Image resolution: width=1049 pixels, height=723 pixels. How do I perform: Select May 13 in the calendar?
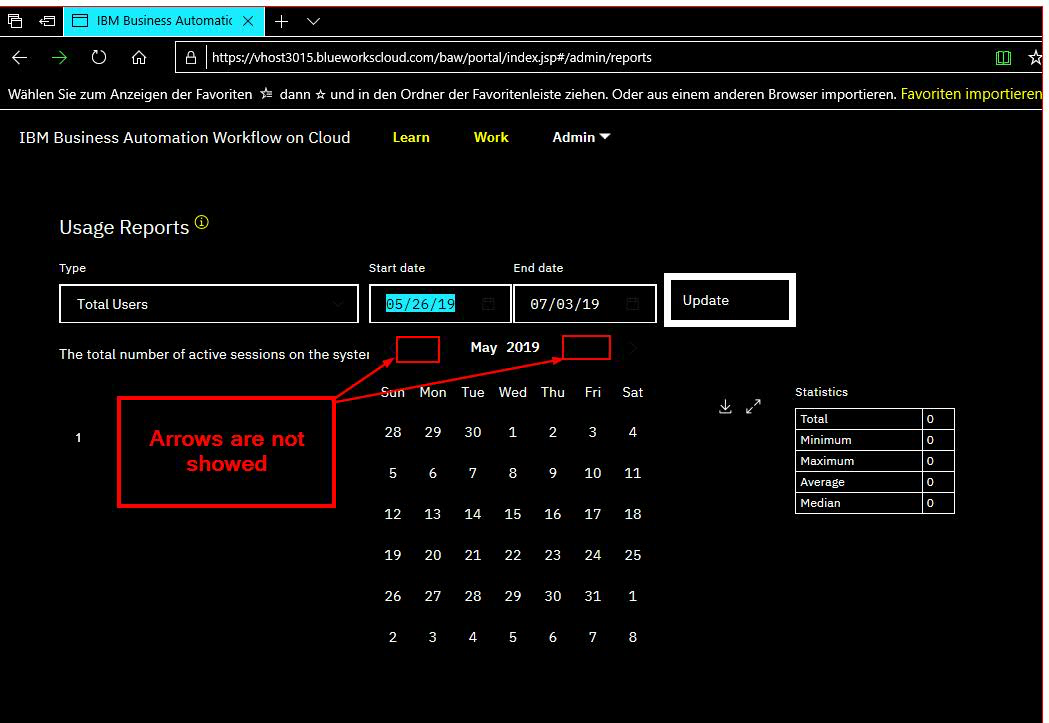click(x=433, y=514)
